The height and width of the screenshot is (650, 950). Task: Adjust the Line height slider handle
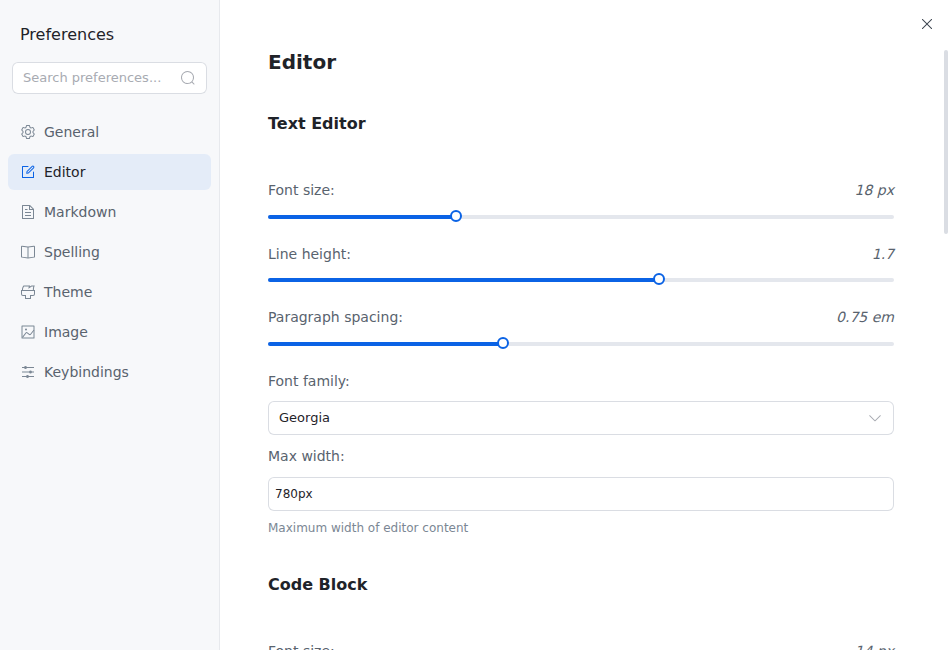point(659,279)
